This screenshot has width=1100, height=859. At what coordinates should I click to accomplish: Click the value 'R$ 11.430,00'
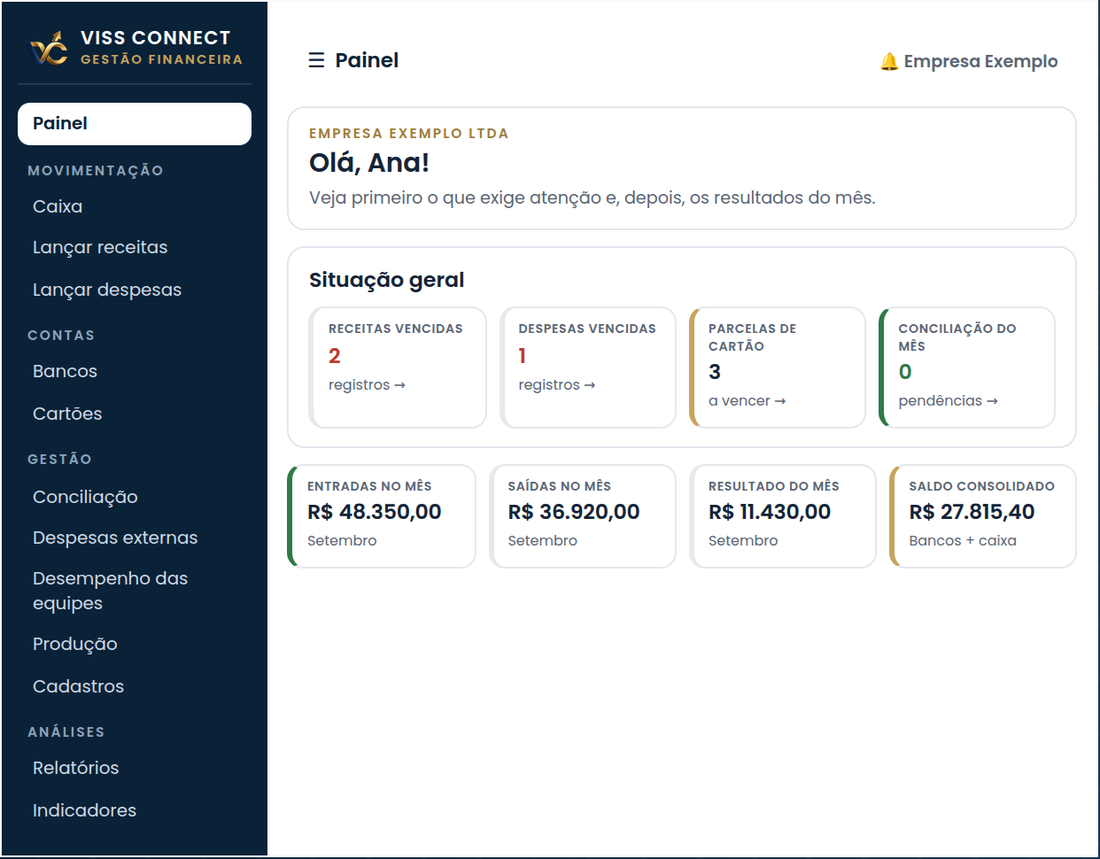click(770, 512)
